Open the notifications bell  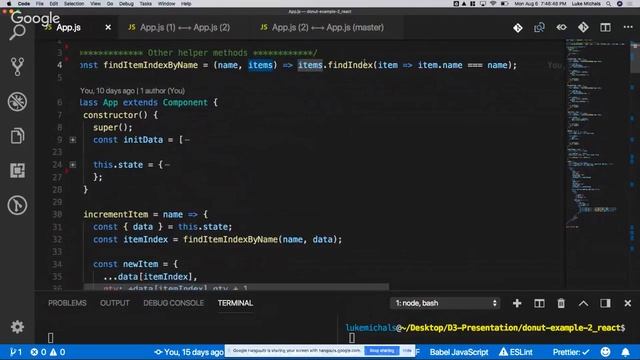coord(625,352)
